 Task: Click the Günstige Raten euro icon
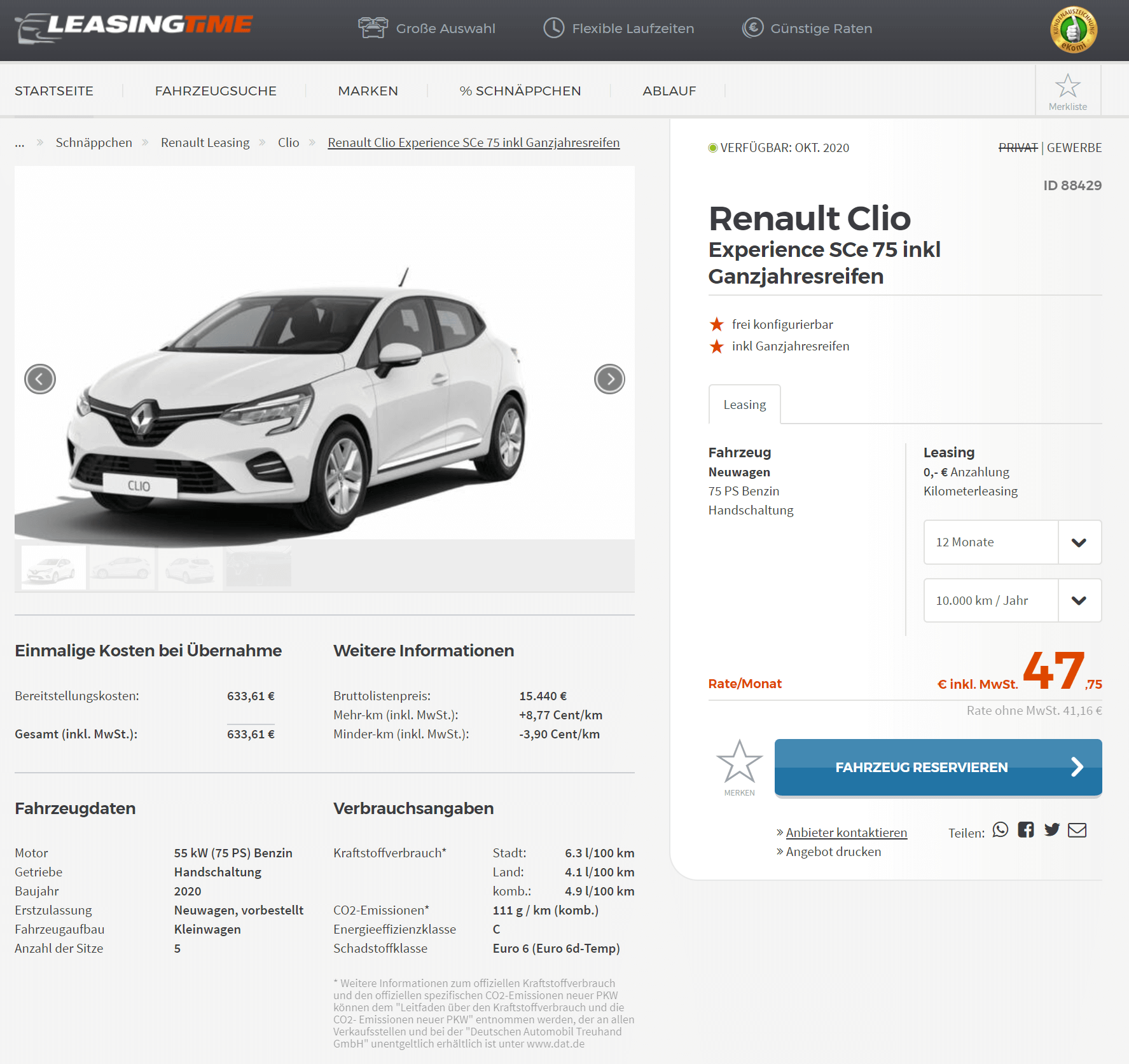(753, 28)
